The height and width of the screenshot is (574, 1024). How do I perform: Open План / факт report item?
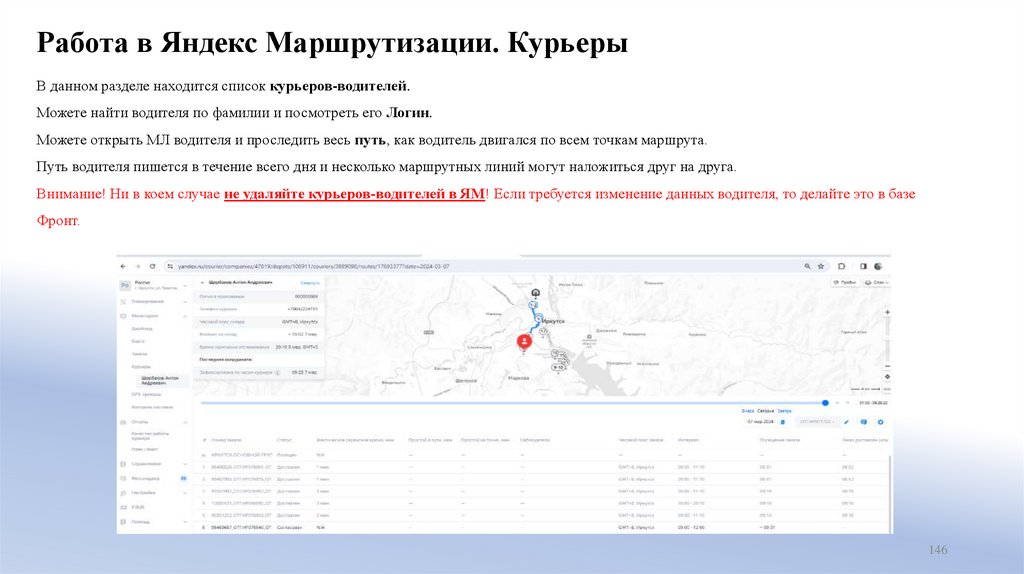[x=144, y=449]
